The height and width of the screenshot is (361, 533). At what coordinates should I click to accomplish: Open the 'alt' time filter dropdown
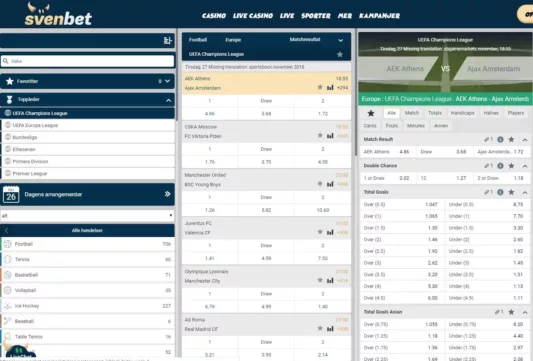88,216
